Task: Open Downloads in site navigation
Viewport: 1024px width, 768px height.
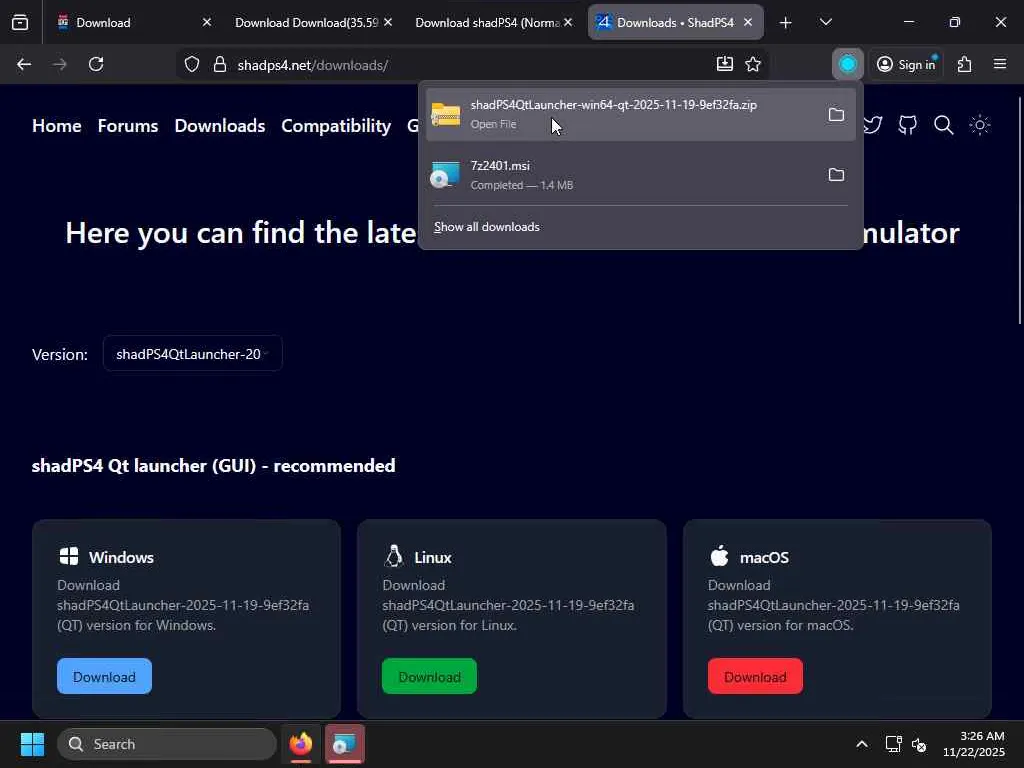Action: click(219, 125)
